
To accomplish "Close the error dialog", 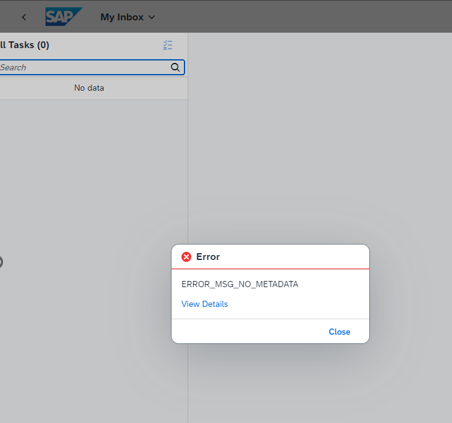I will (339, 332).
